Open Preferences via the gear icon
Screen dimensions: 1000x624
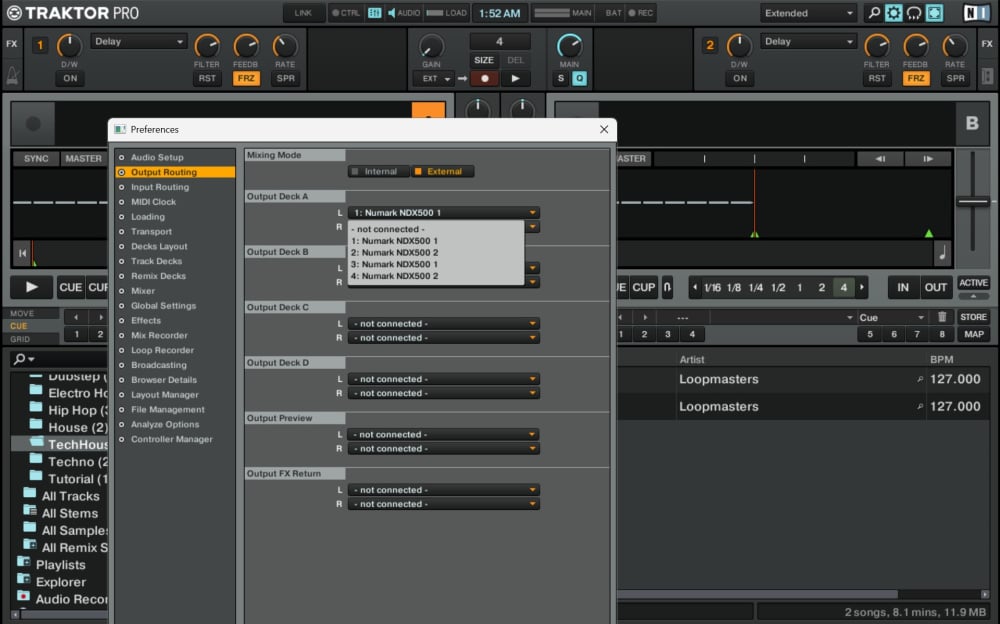tap(893, 13)
